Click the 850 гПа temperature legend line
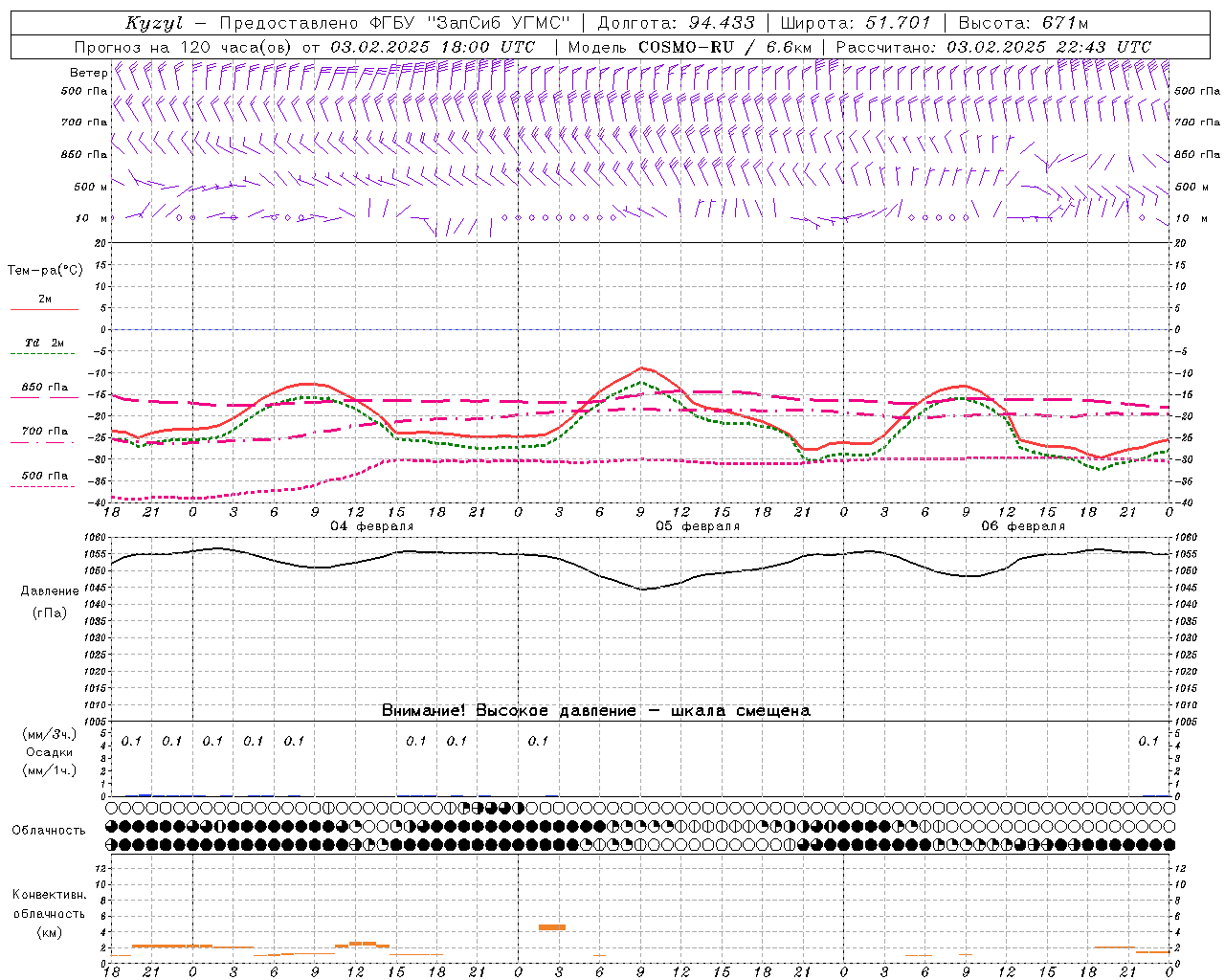Image resolution: width=1225 pixels, height=980 pixels. [x=44, y=397]
